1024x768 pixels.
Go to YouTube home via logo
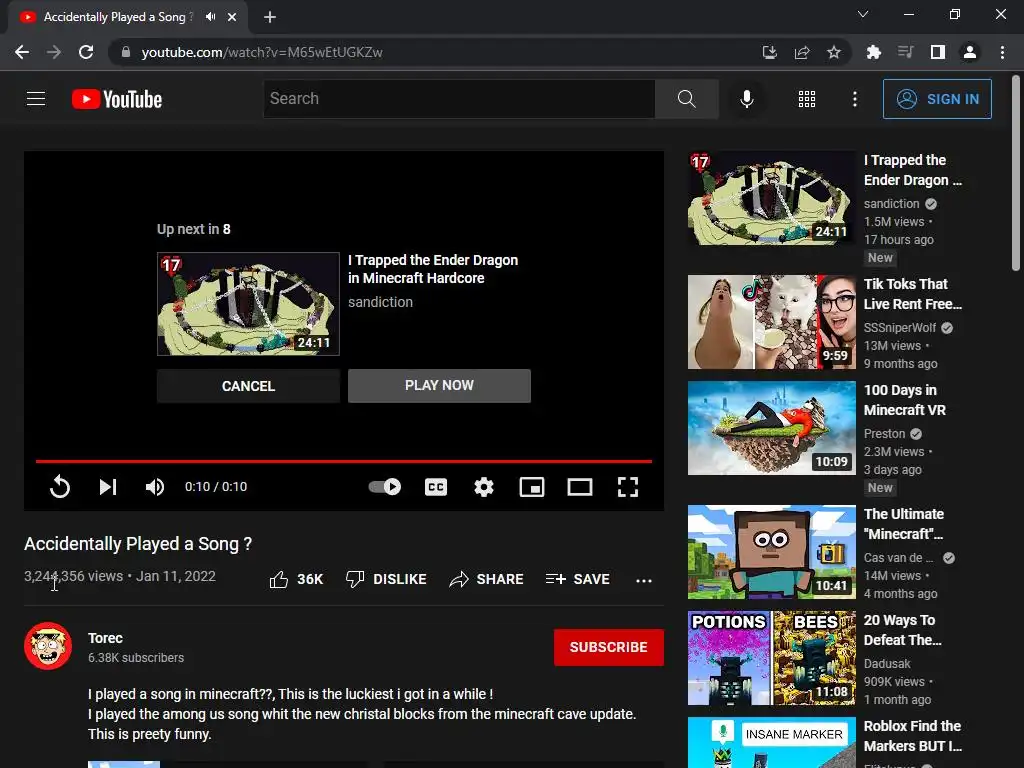click(117, 99)
